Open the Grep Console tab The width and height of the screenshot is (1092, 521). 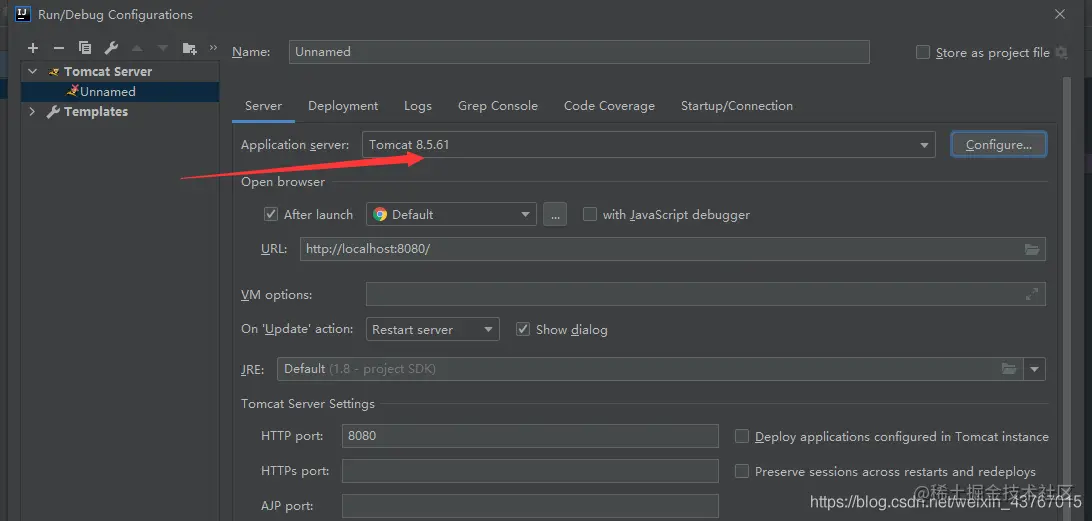coord(498,106)
